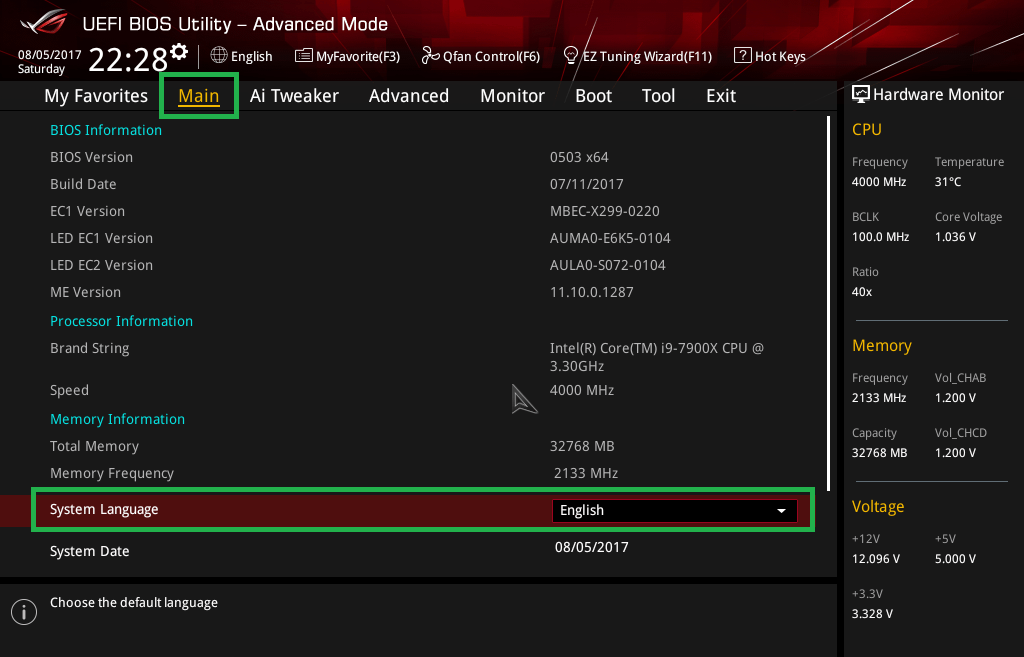Open the Tool tab

(x=658, y=96)
